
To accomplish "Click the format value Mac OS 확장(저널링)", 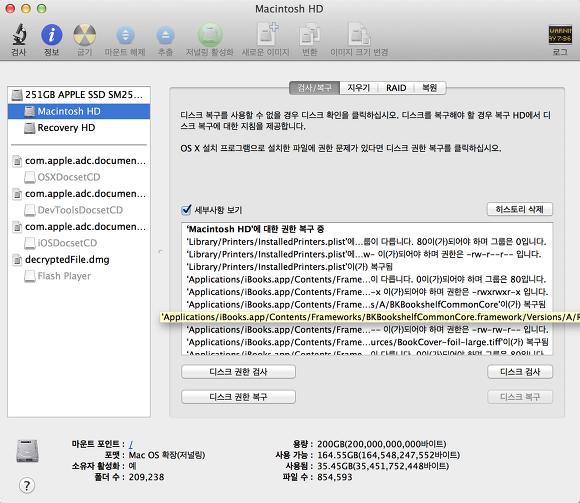I will click(167, 455).
